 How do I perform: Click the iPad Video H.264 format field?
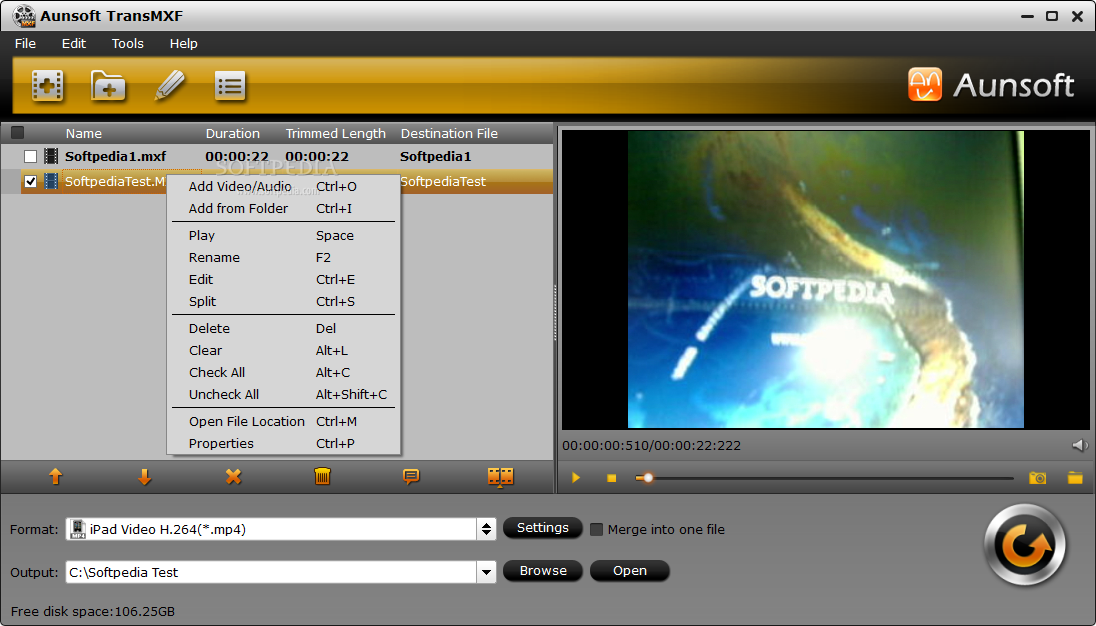coord(271,529)
